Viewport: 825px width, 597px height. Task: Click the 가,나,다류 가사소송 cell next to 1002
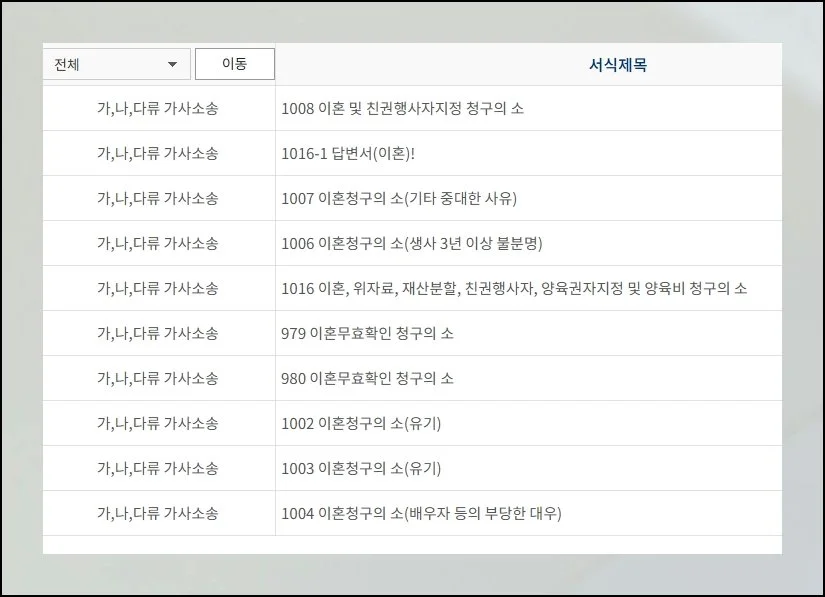click(x=157, y=423)
